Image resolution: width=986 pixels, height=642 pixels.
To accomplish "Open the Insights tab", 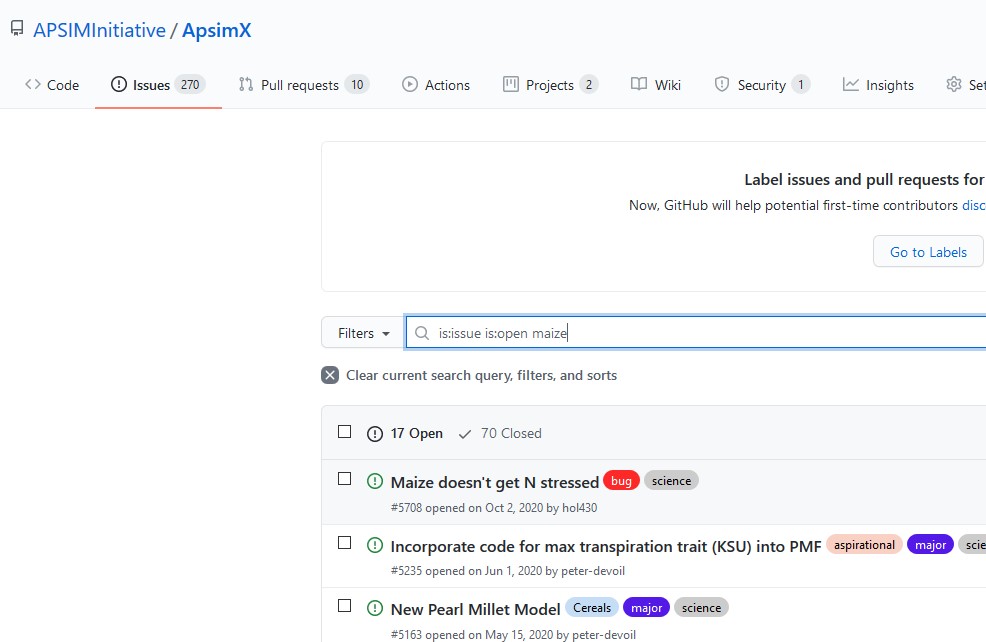I will click(x=878, y=85).
